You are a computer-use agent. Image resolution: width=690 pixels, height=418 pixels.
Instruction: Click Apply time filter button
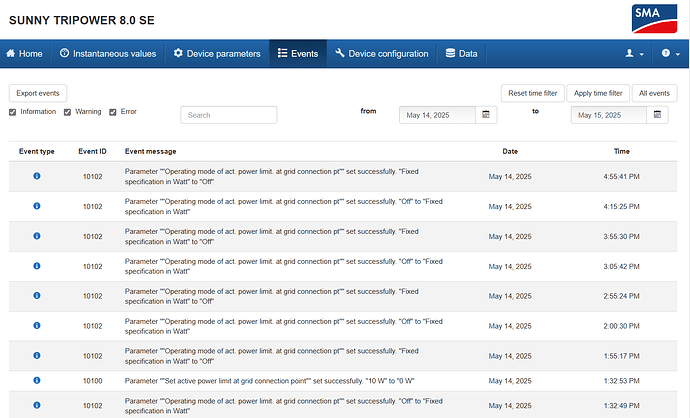(x=598, y=93)
